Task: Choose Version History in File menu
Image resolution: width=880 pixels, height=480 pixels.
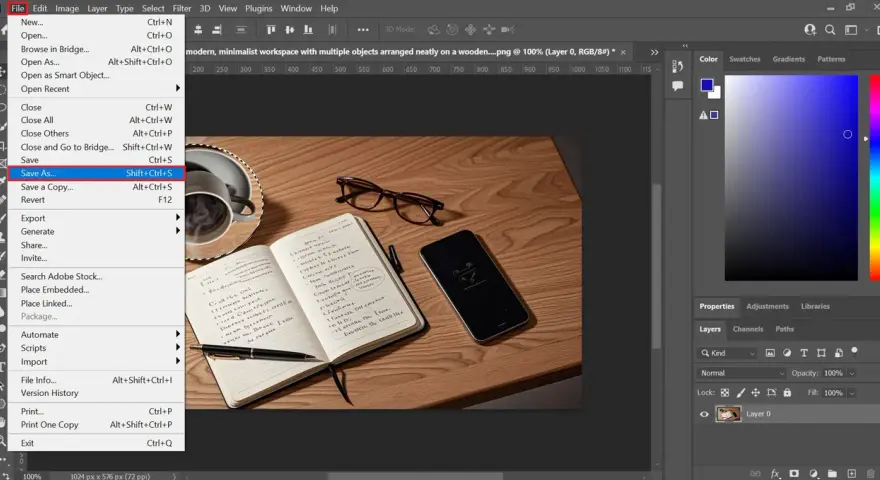Action: pos(97,393)
